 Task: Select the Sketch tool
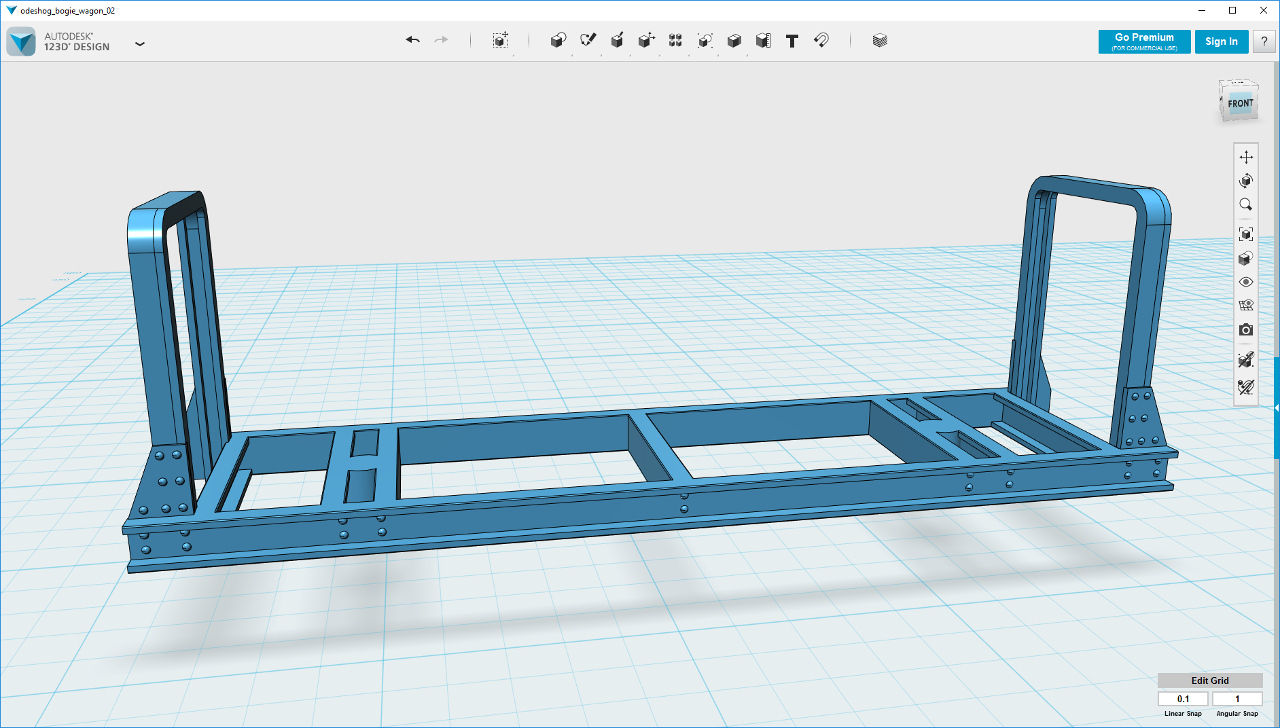point(588,40)
